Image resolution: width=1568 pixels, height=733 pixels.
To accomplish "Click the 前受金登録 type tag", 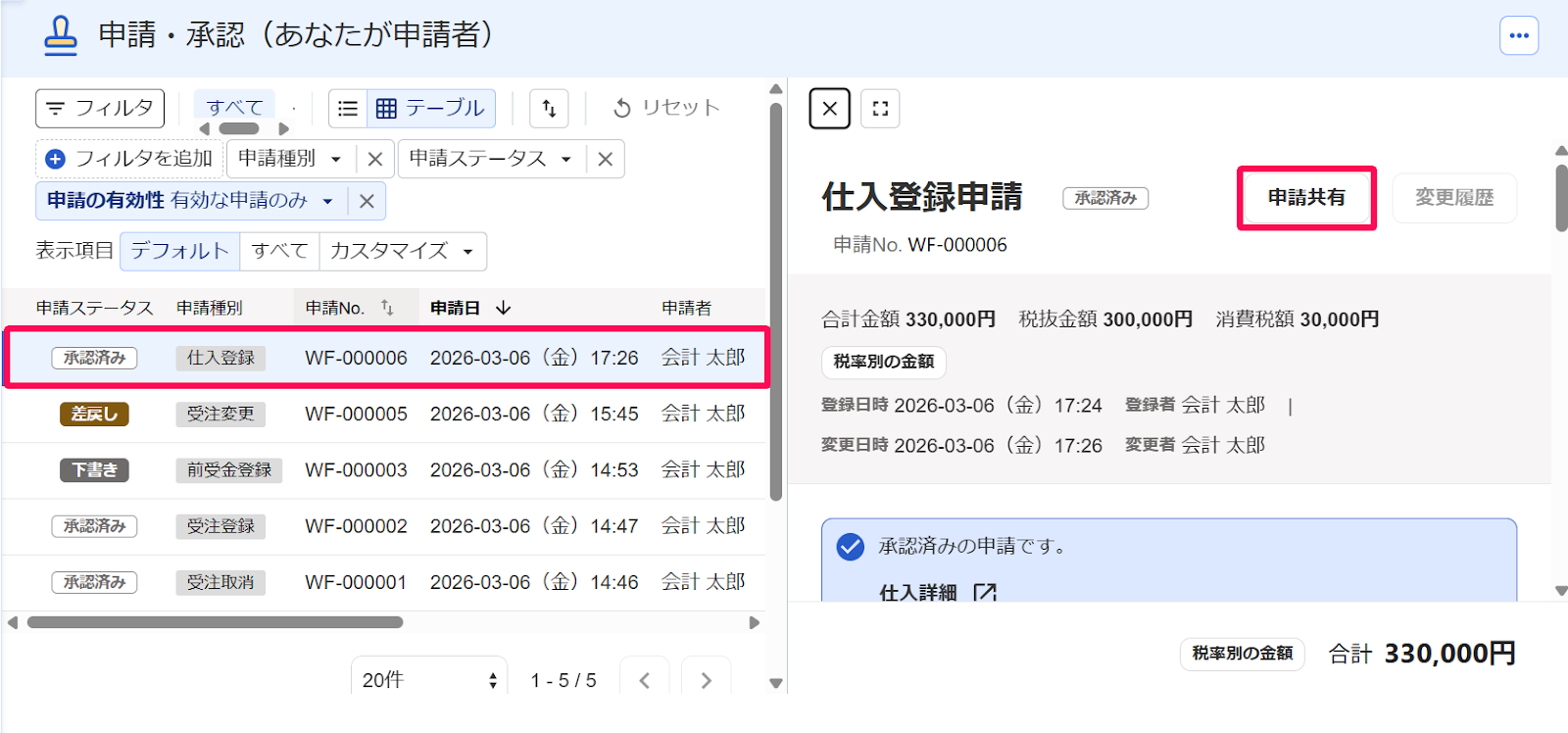I will click(x=229, y=469).
